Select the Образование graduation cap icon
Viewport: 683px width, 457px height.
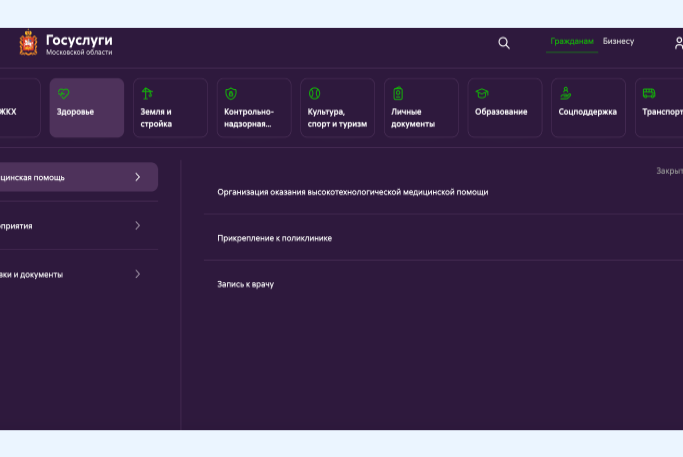point(481,93)
